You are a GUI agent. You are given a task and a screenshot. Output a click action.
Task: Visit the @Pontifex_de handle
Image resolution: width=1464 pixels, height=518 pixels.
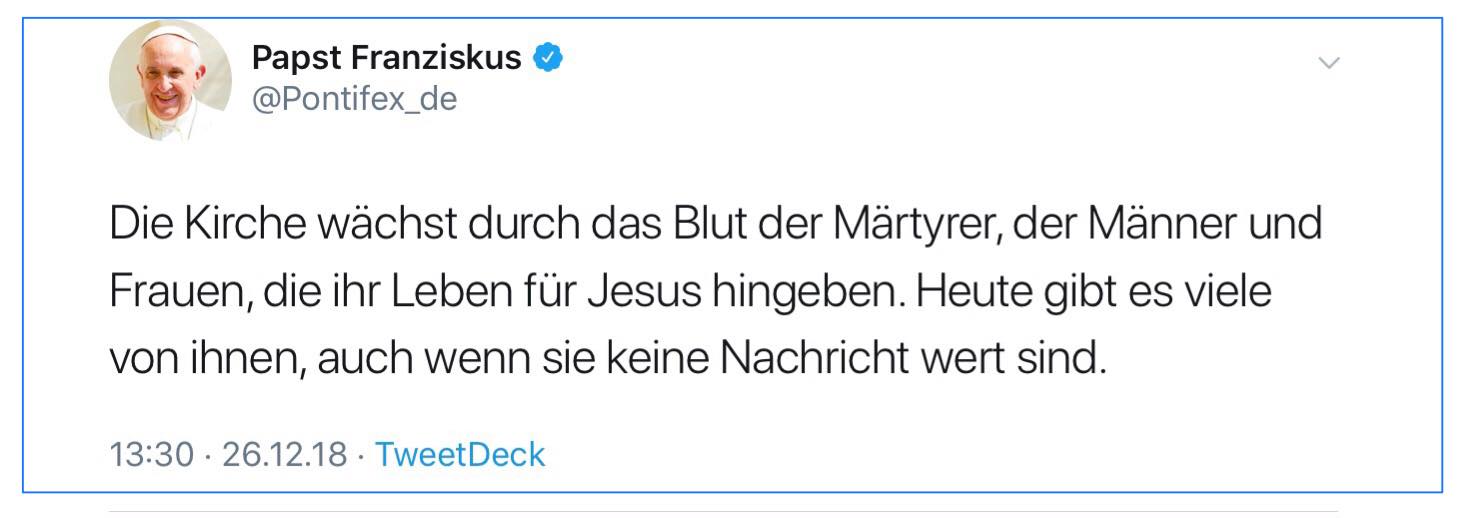point(354,99)
